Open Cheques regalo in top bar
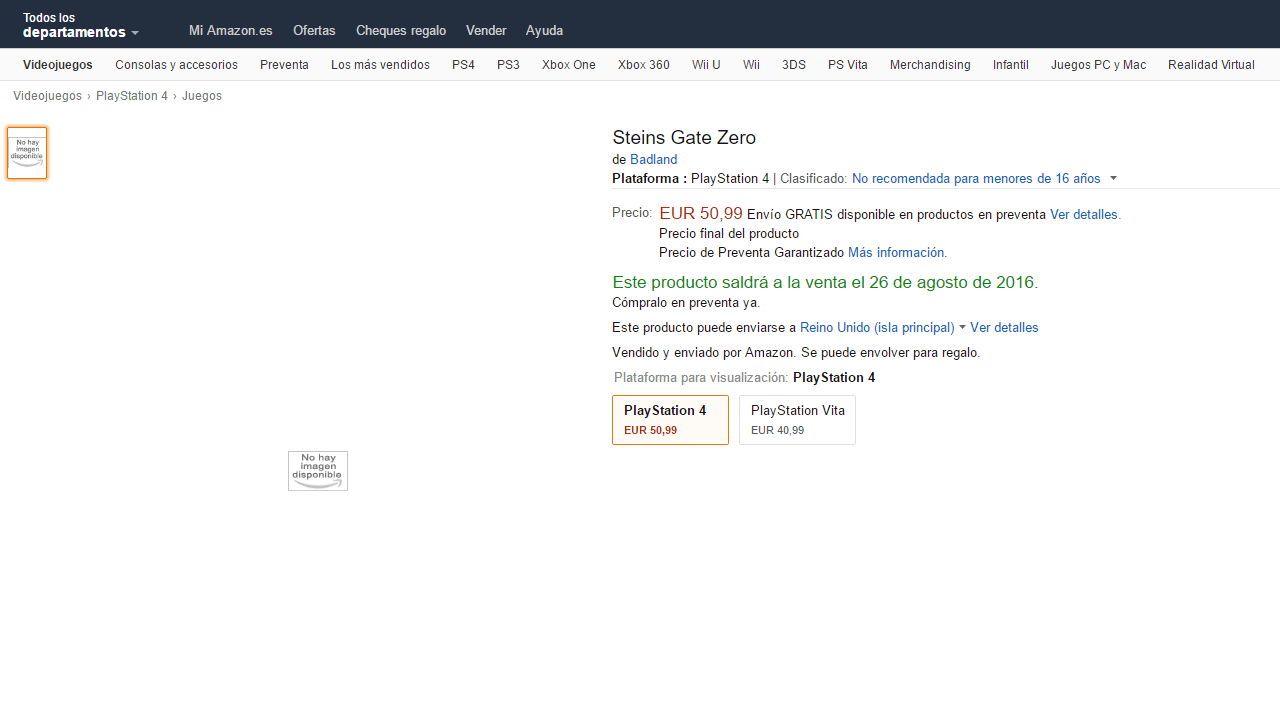1280x720 pixels. (x=401, y=31)
